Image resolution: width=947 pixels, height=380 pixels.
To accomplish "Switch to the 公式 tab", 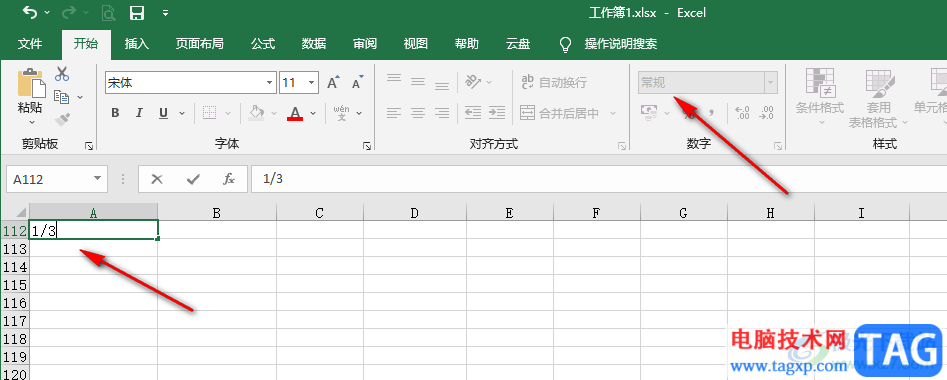I will tap(263, 43).
